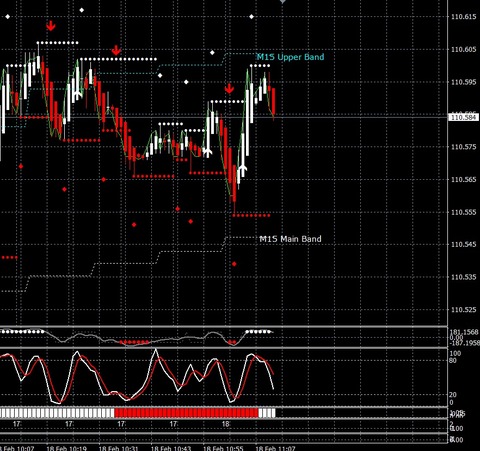
Task: Click the M15 Main Band label
Action: (x=290, y=239)
